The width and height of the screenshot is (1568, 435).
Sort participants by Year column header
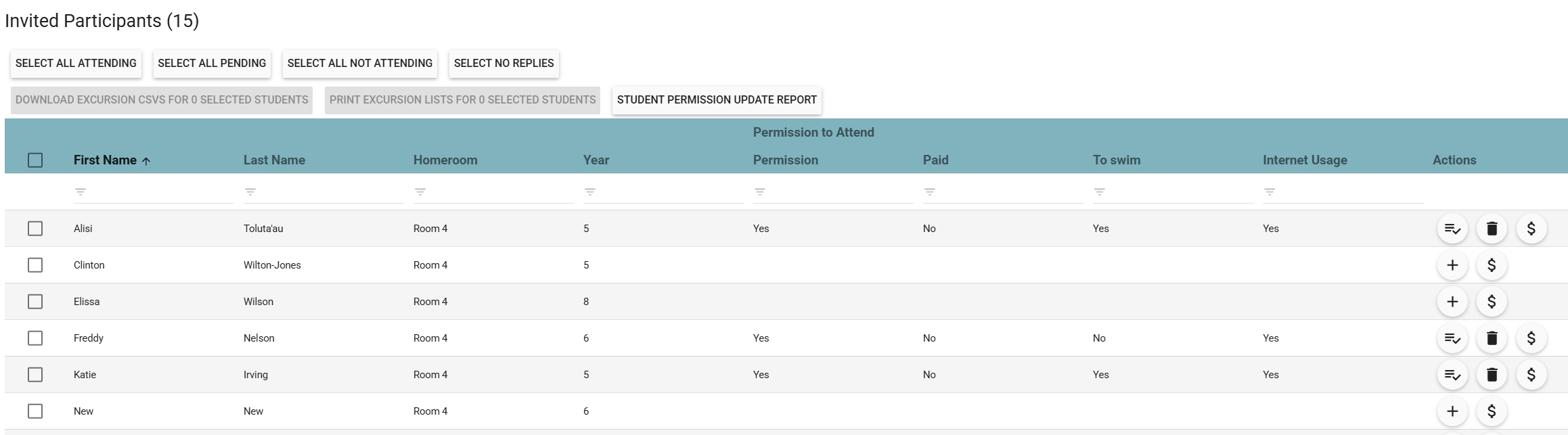pos(596,160)
